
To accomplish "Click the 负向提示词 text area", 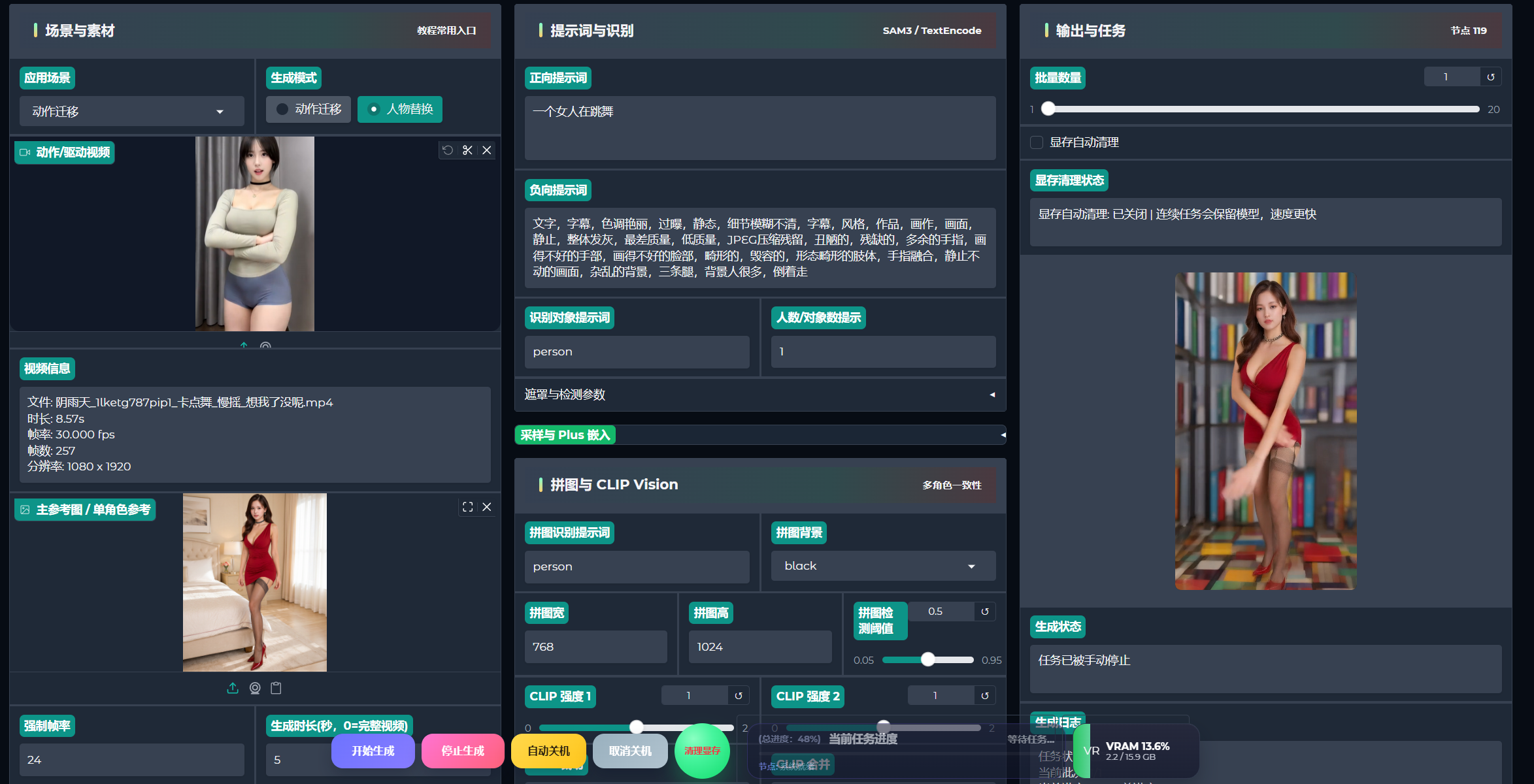I will click(x=760, y=248).
